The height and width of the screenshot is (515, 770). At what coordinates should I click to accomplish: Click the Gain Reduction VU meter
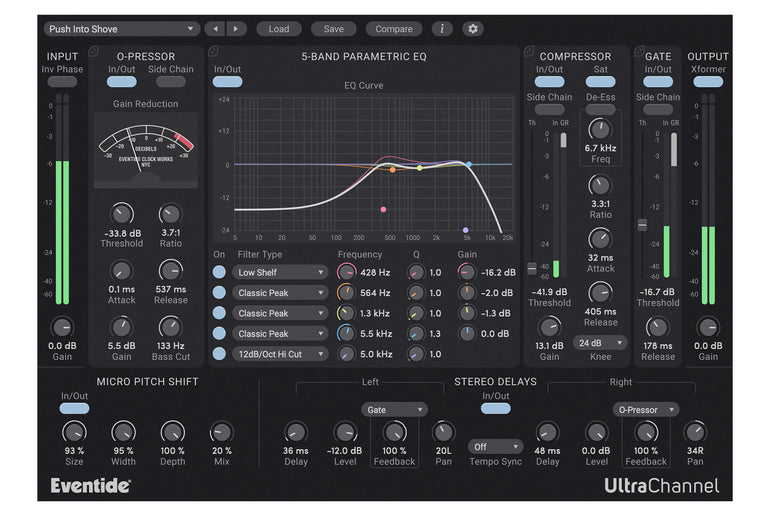(146, 150)
